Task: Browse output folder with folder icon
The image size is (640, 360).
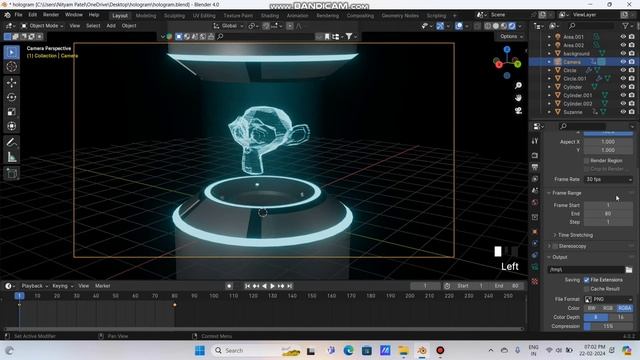Action: tap(629, 269)
